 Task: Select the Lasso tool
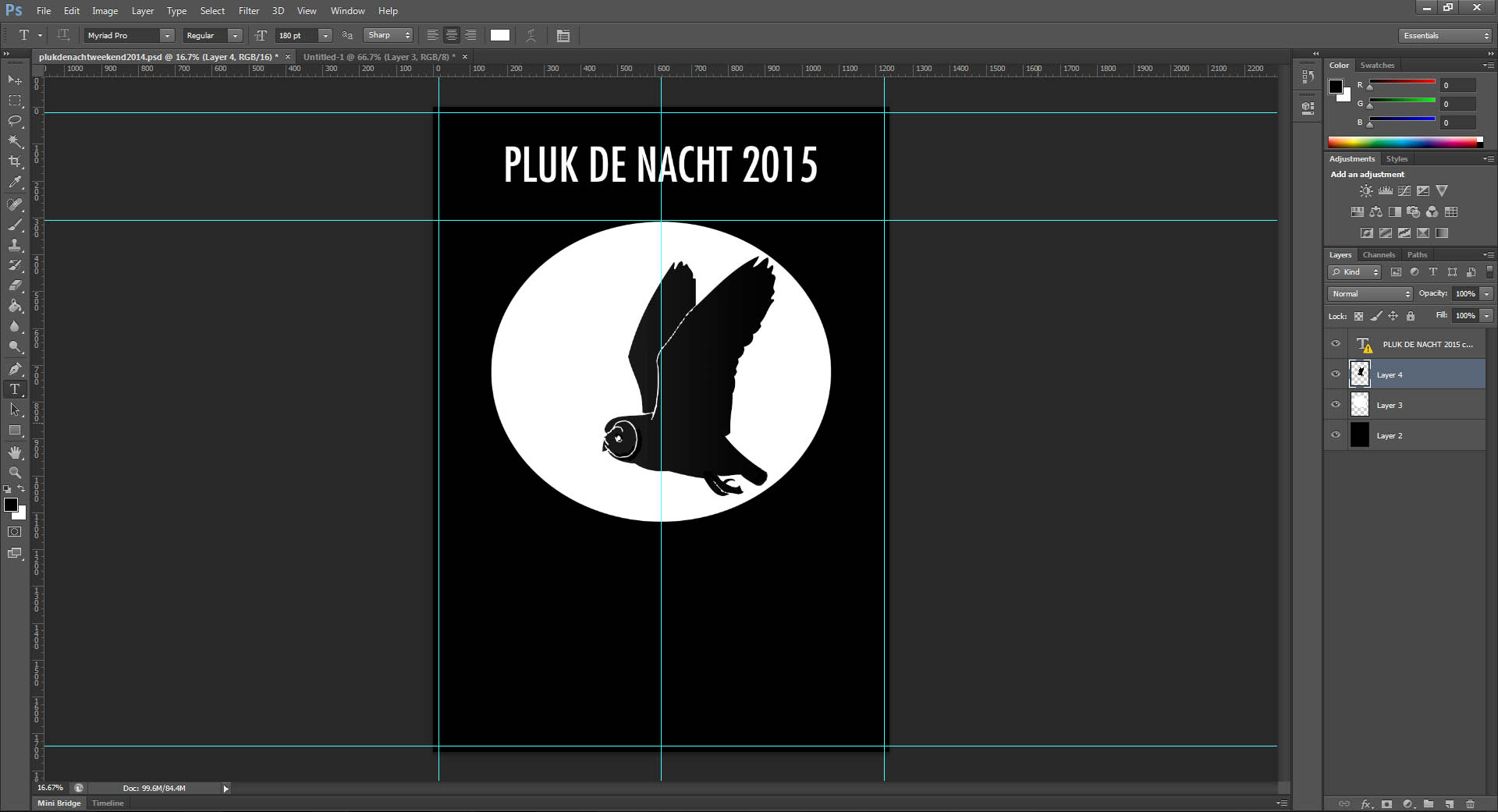(15, 121)
